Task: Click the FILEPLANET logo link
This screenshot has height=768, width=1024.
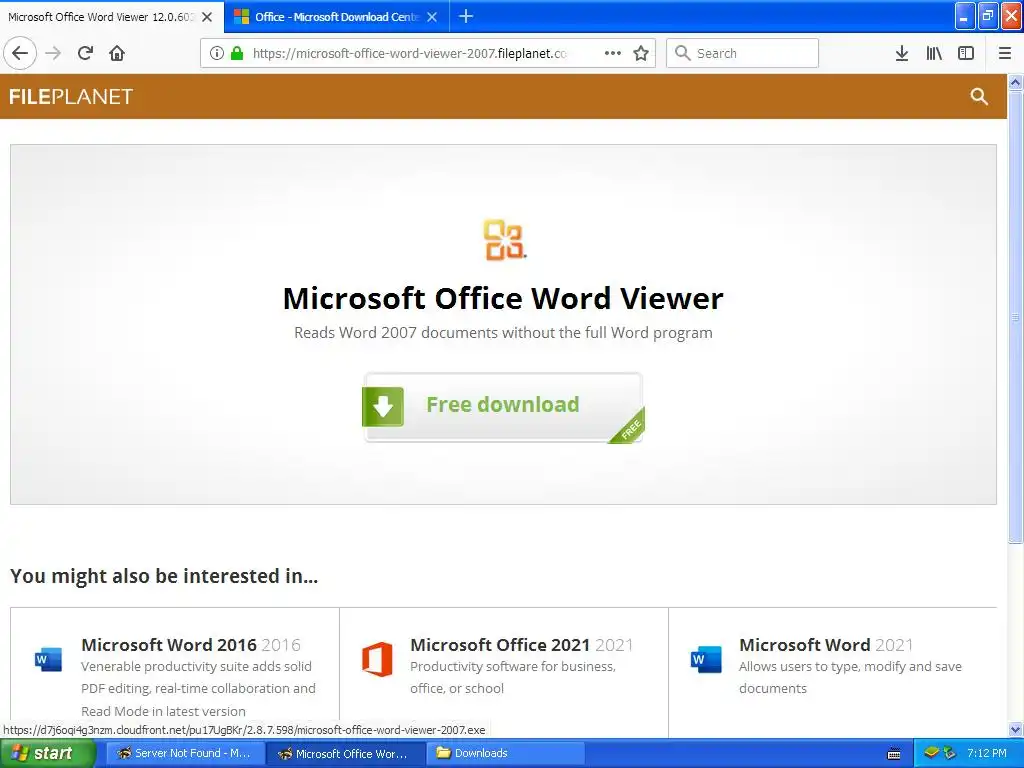Action: (71, 97)
